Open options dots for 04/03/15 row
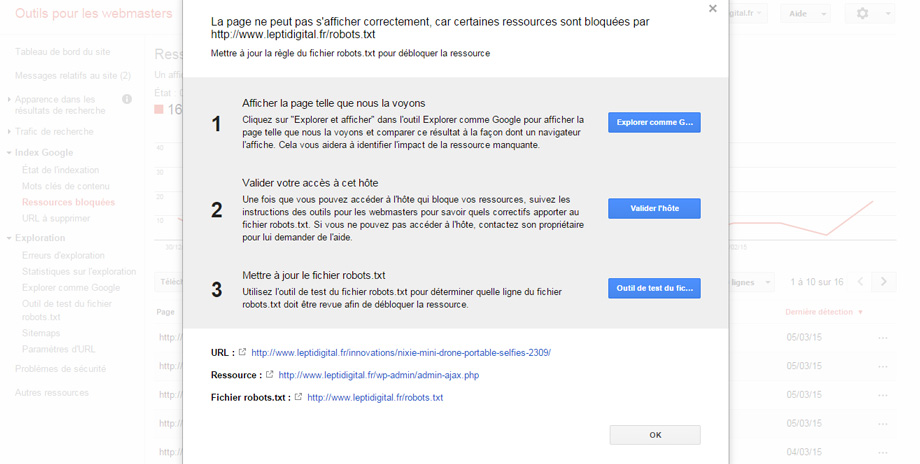The width and height of the screenshot is (920, 464). (x=882, y=452)
